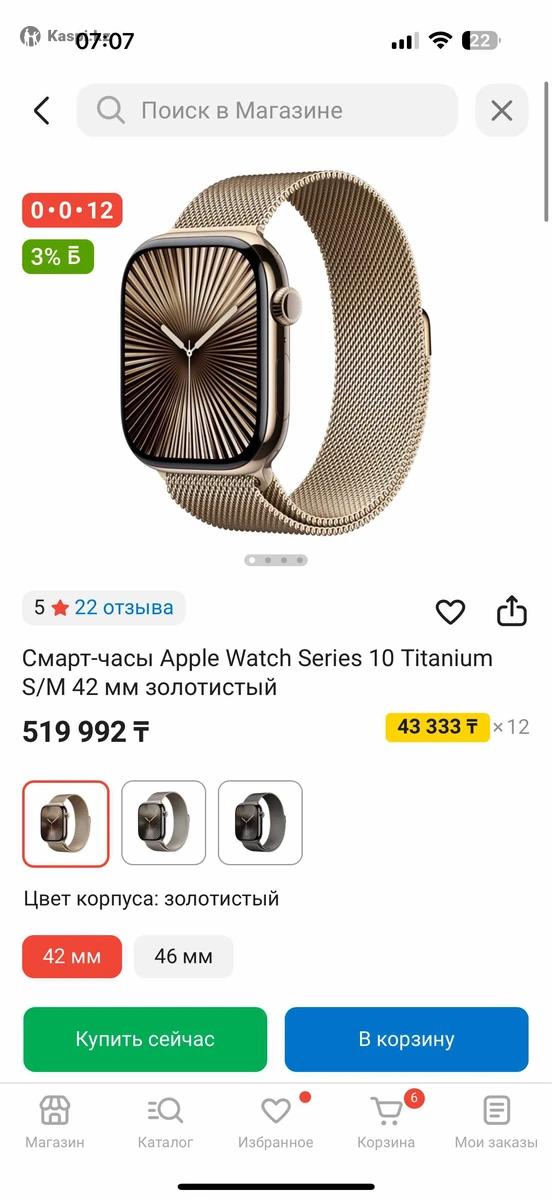The width and height of the screenshot is (552, 1200).
Task: Tap the back arrow icon
Action: click(x=42, y=110)
